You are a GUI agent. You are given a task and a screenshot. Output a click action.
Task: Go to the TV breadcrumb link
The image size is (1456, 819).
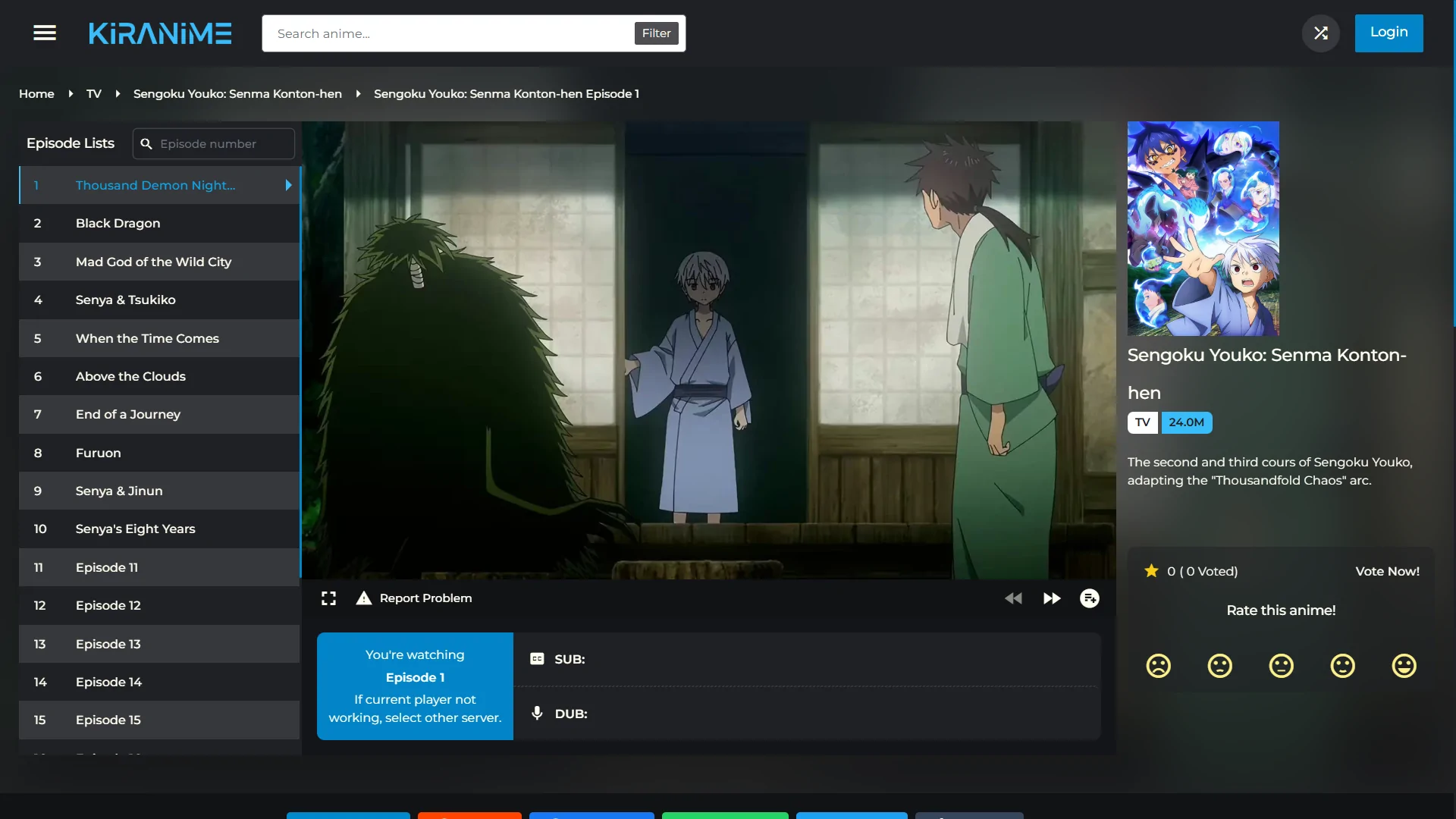coord(93,94)
